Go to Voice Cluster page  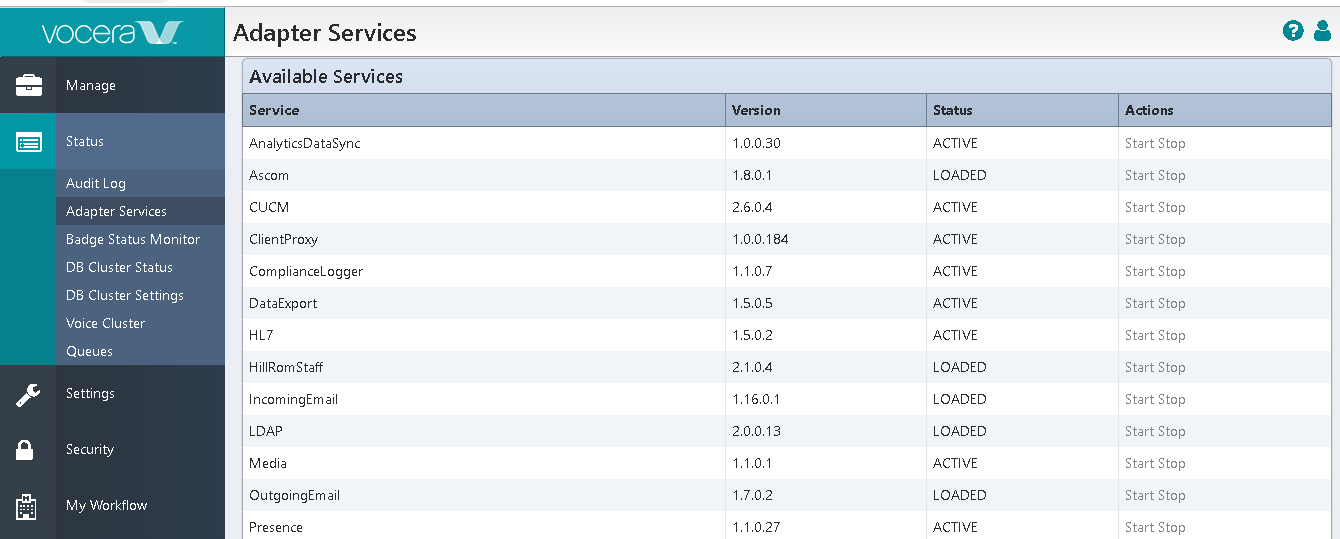click(105, 323)
